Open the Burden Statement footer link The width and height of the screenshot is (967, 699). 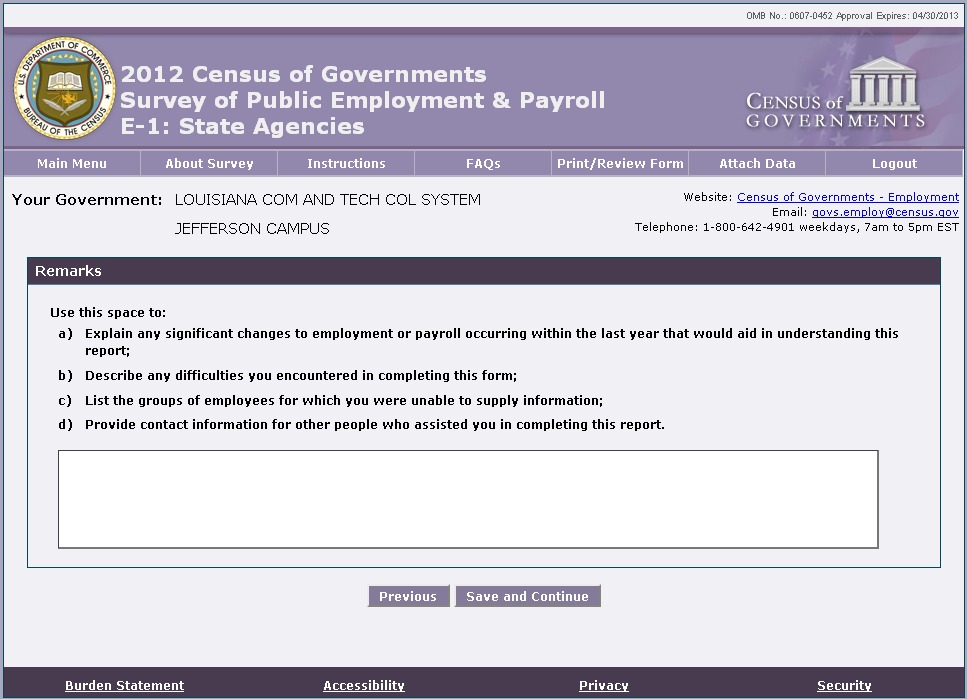(x=125, y=685)
